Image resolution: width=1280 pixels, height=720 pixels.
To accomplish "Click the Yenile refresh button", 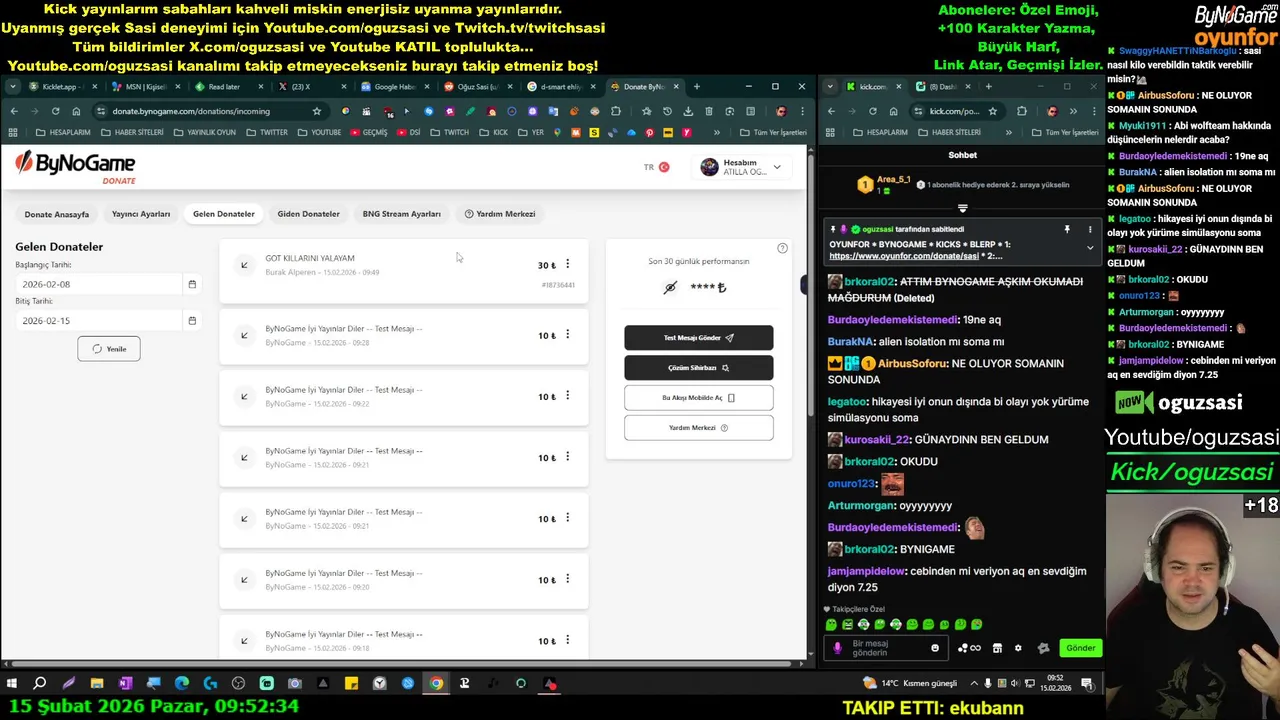I will coord(109,349).
